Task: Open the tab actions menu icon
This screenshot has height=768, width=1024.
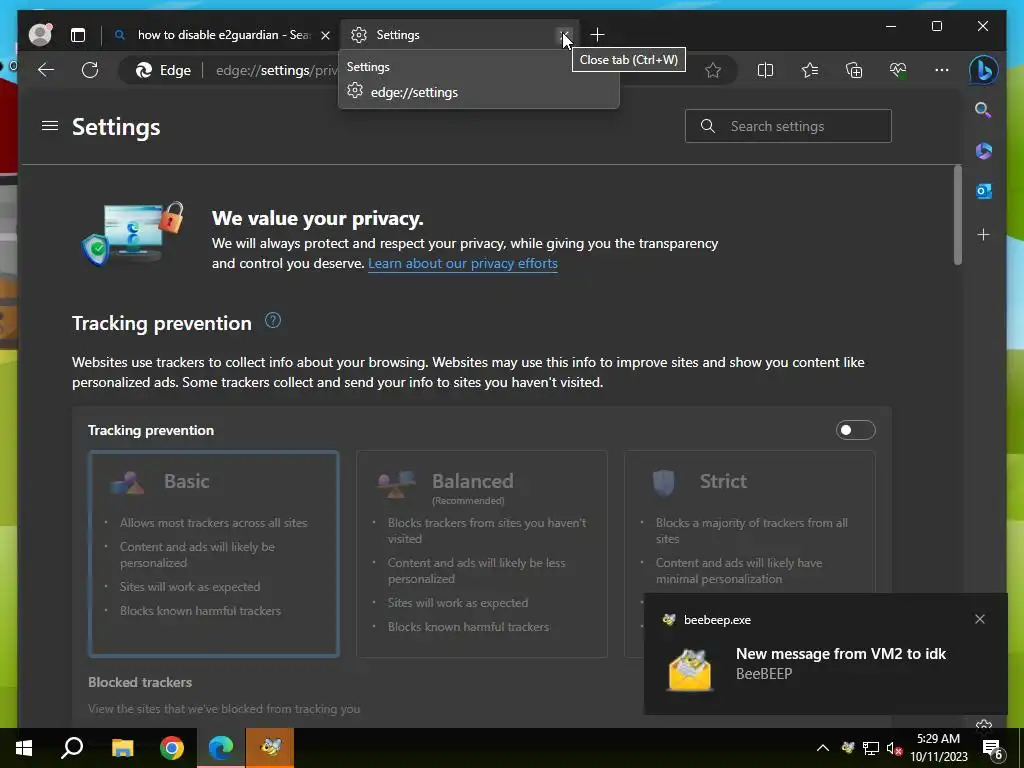Action: pos(78,35)
